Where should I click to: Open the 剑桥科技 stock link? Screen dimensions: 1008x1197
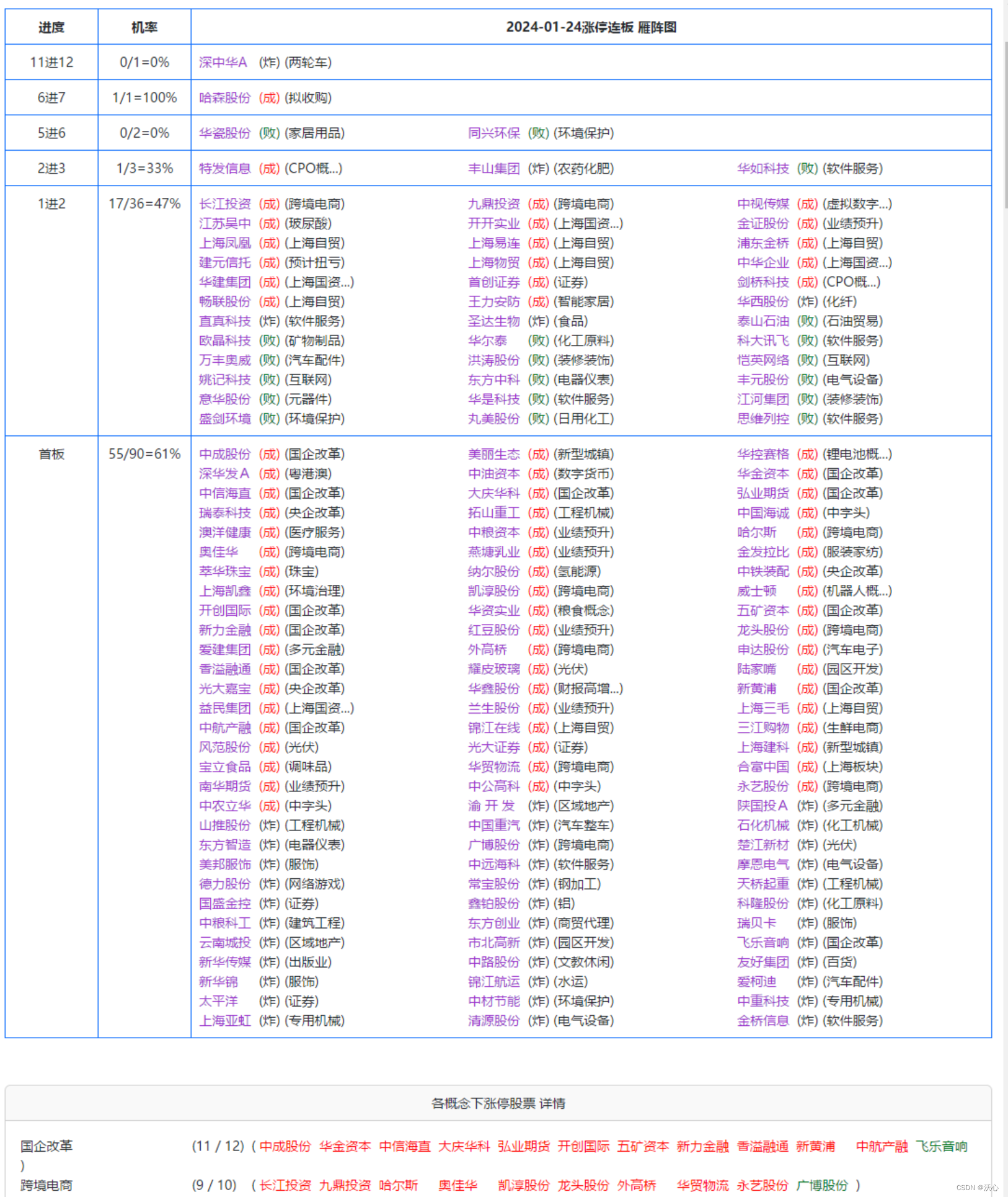(763, 282)
